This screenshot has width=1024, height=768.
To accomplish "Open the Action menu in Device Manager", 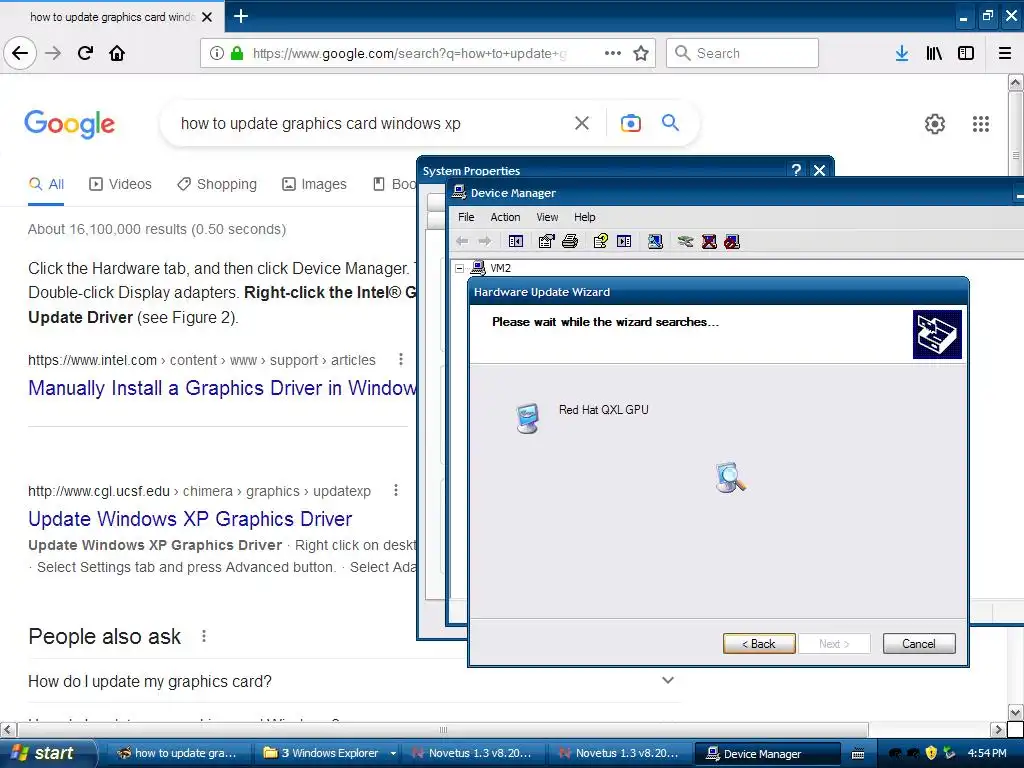I will (505, 217).
